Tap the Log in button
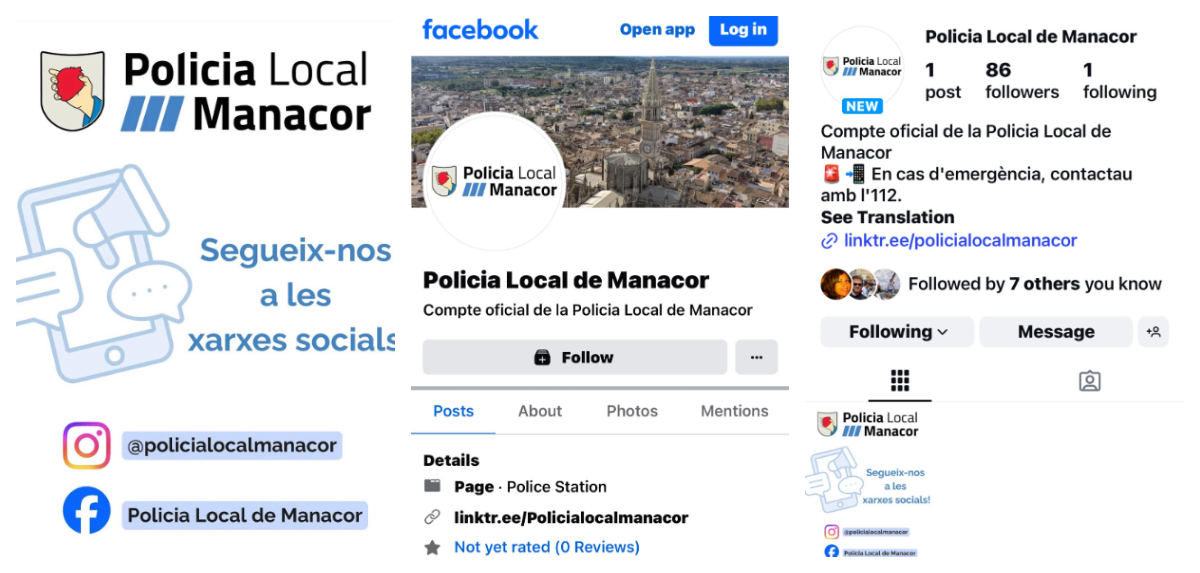This screenshot has width=1200, height=573. [743, 30]
